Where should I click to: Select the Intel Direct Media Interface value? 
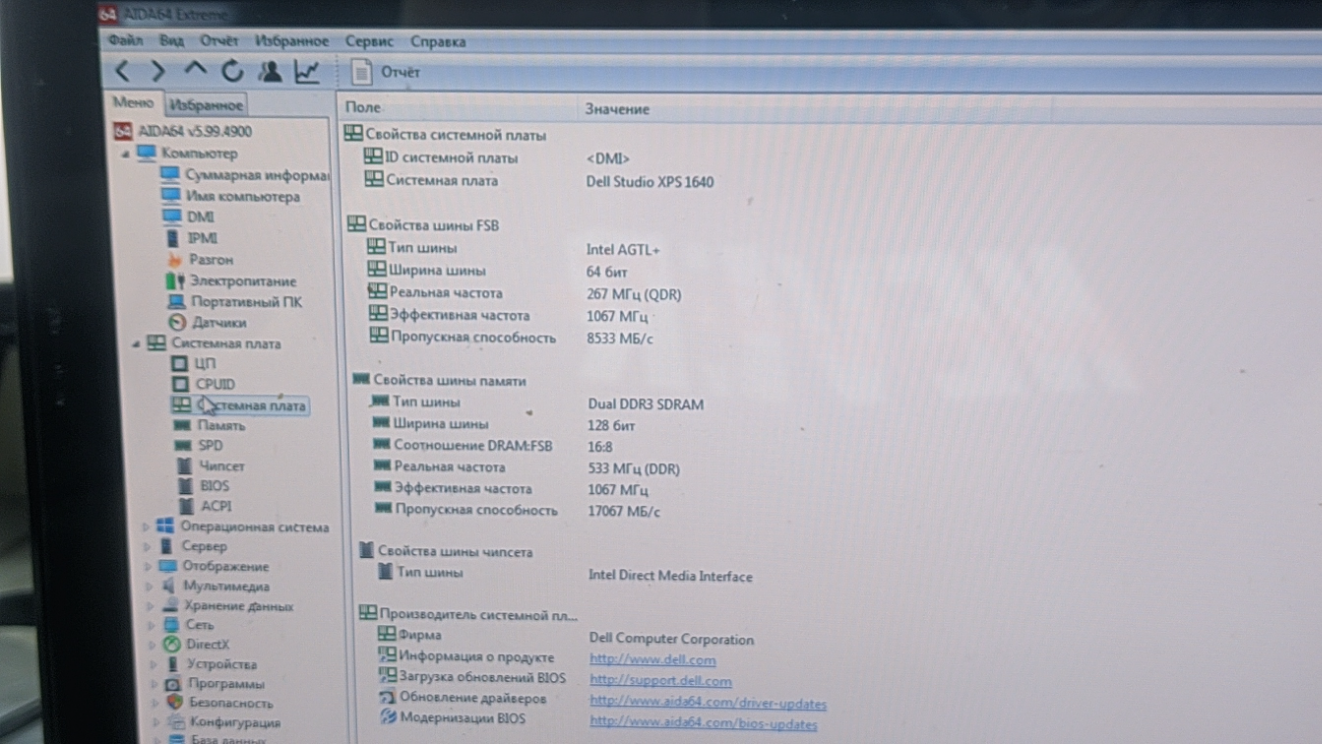671,576
